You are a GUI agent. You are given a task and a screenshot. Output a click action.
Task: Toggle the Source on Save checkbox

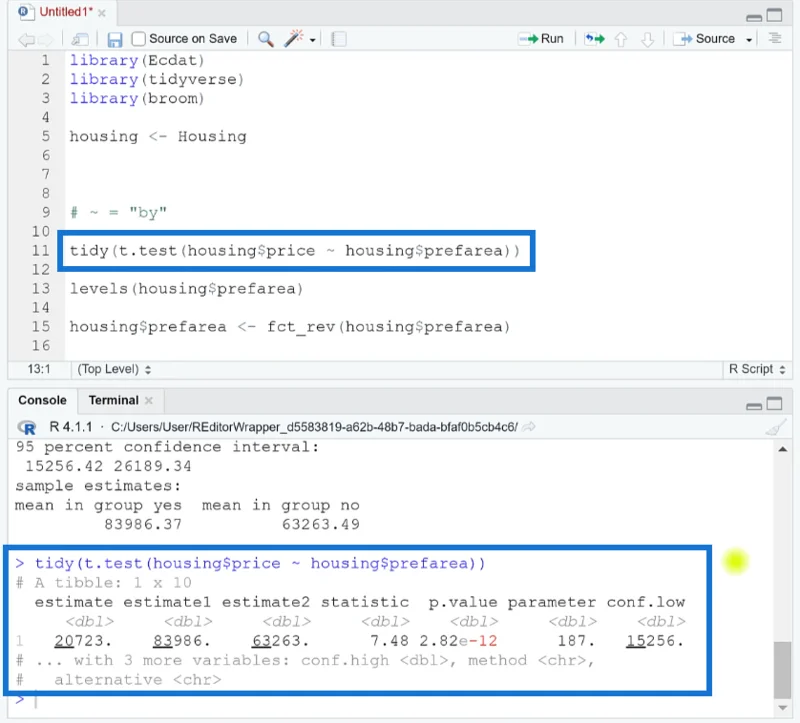tap(138, 39)
